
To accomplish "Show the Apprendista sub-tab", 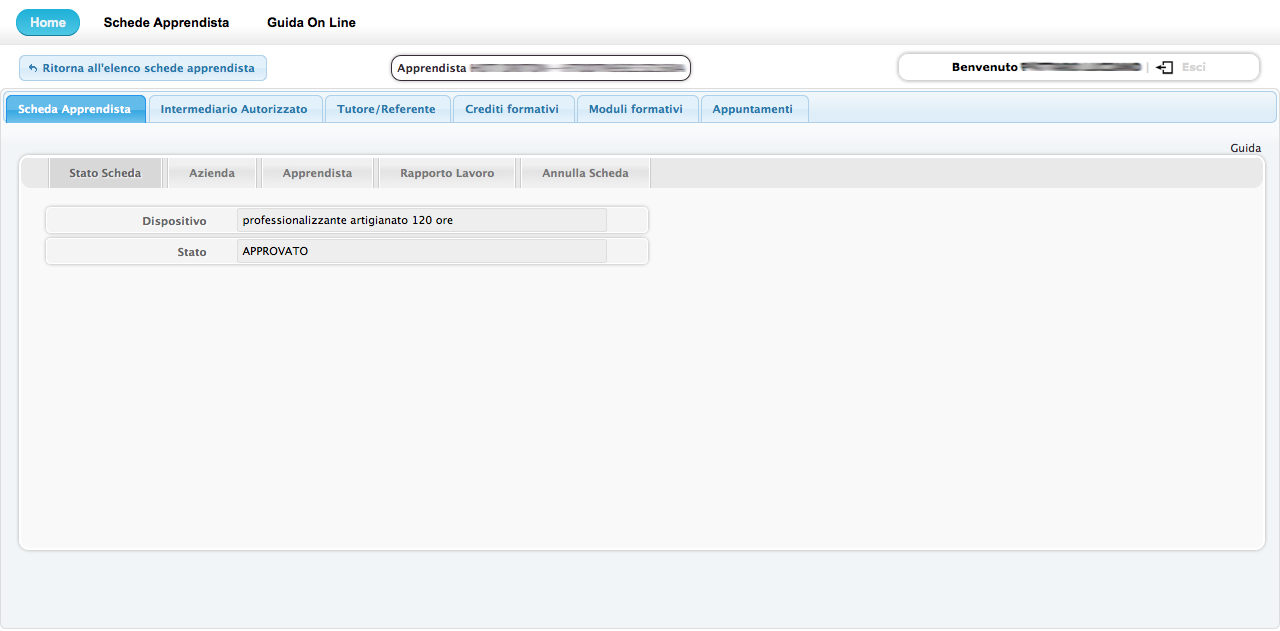I will 317,173.
